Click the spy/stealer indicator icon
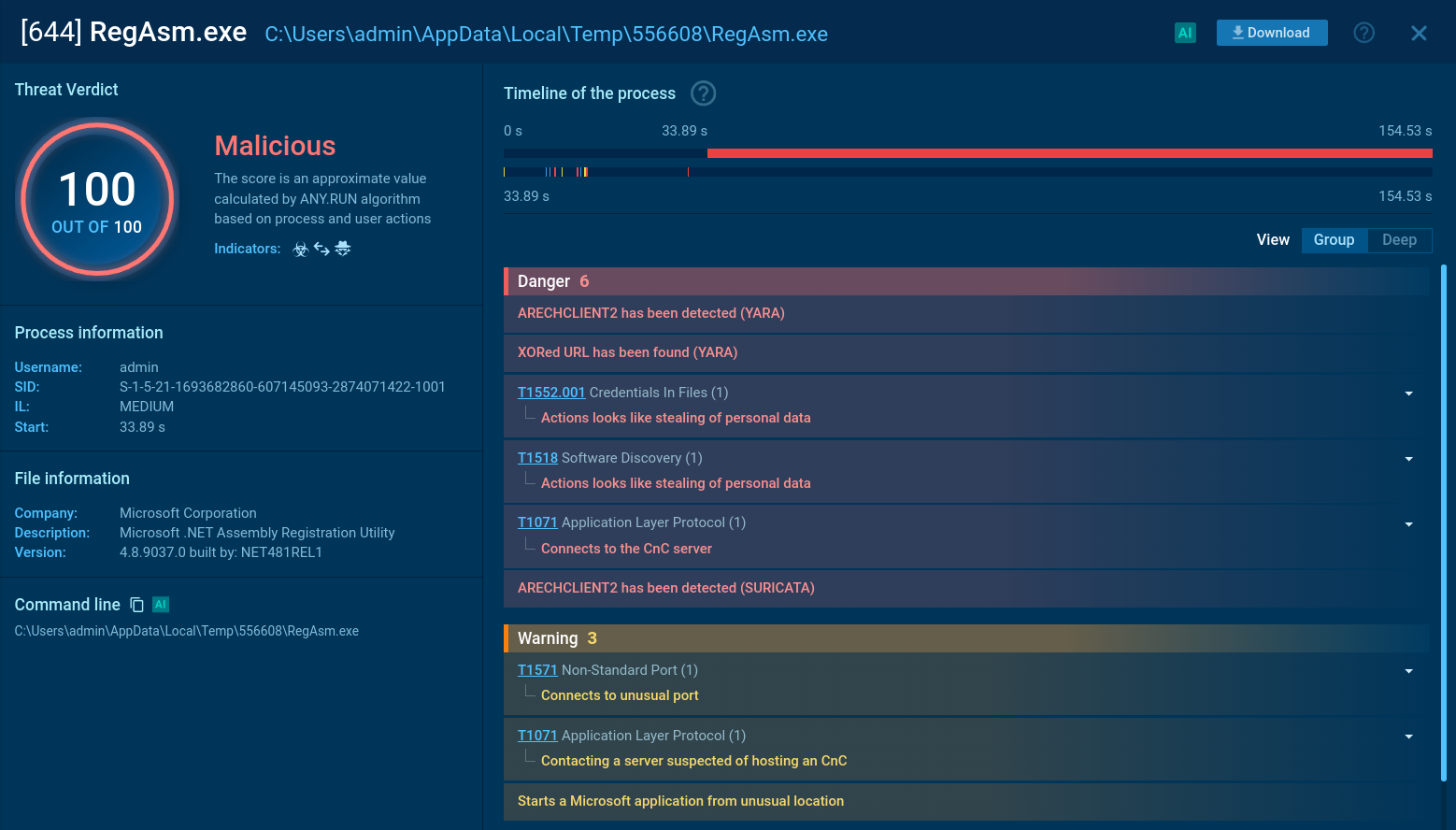The image size is (1456, 830). coord(343,249)
